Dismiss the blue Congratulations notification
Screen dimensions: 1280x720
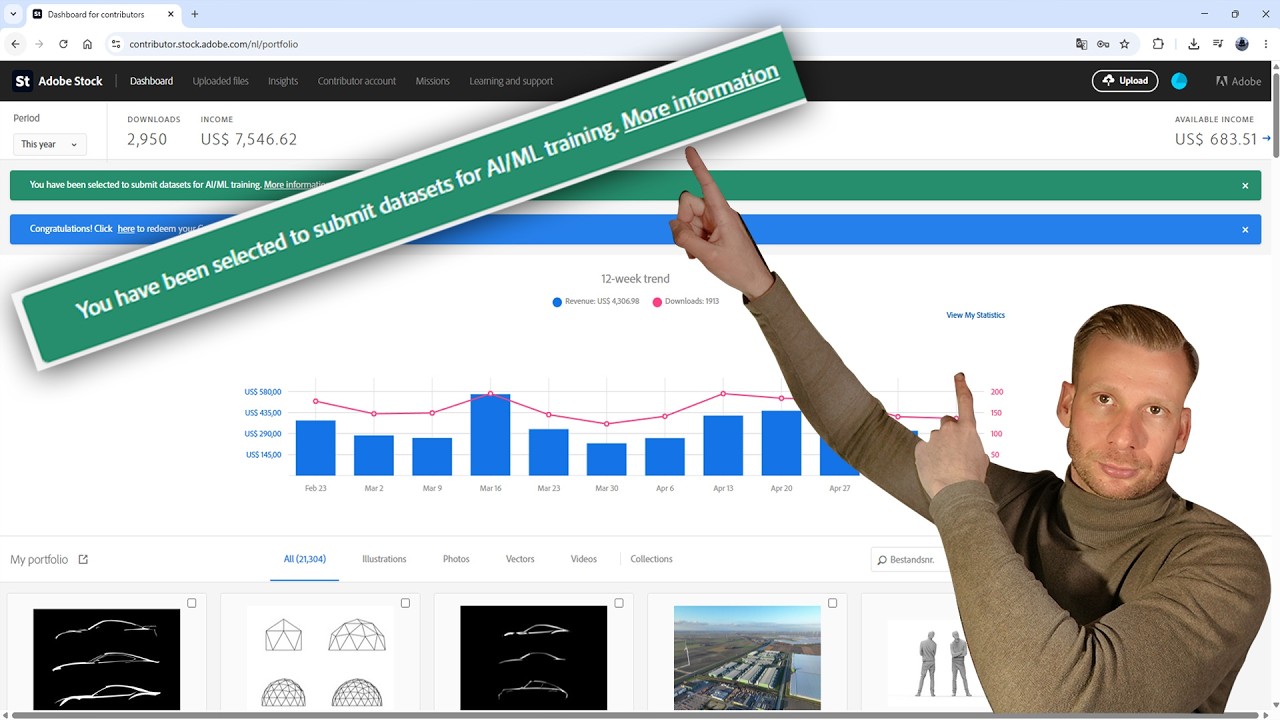pos(1245,229)
